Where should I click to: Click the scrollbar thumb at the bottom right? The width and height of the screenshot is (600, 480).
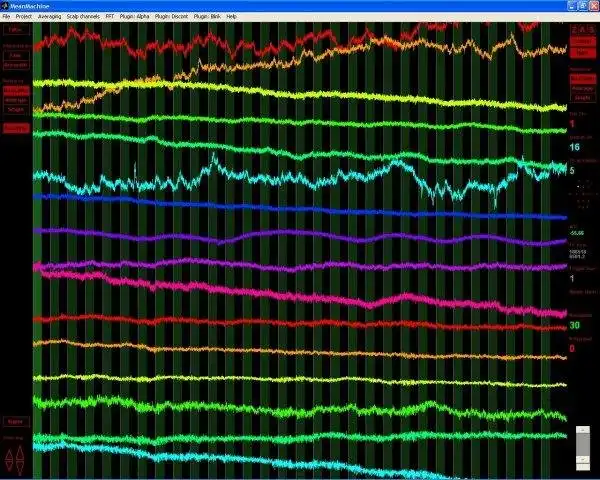click(x=583, y=444)
